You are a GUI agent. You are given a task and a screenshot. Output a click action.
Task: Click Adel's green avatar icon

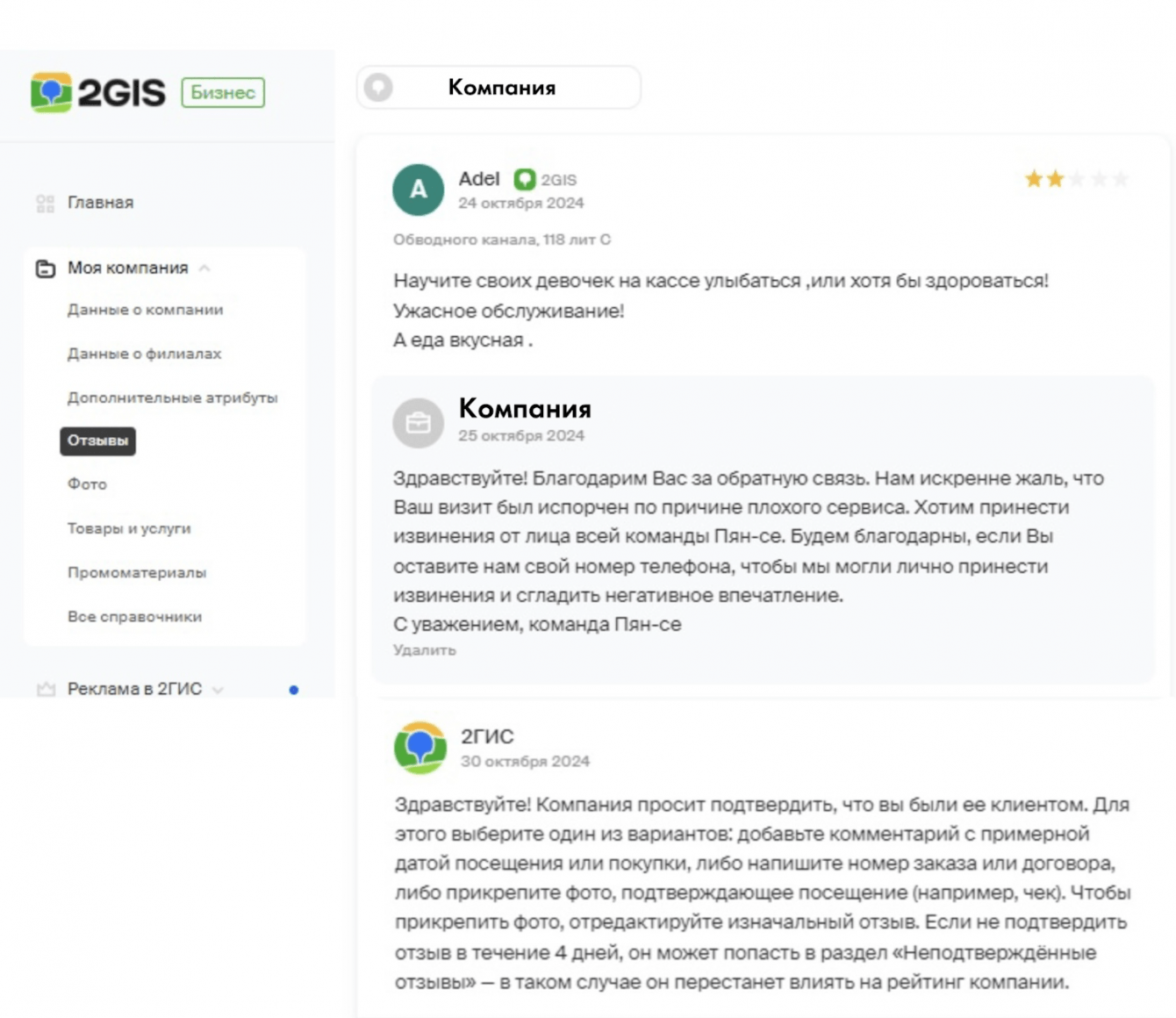(418, 190)
